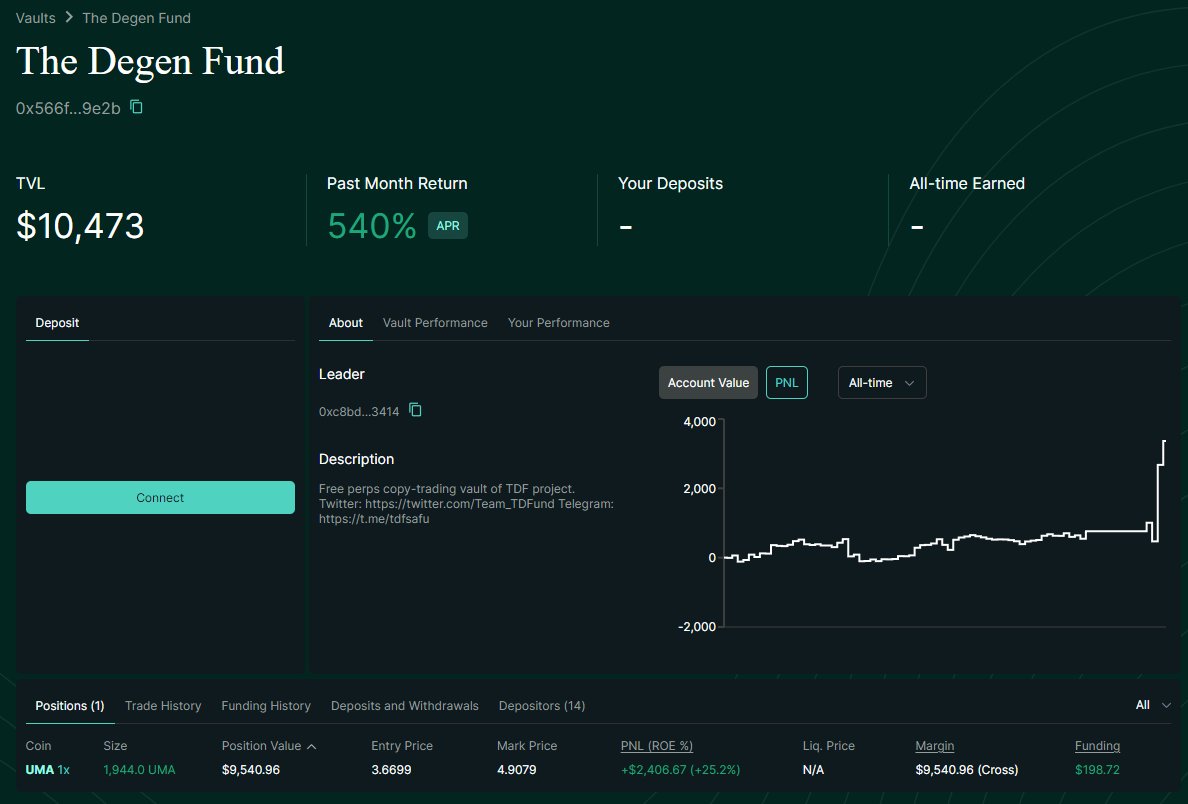Click the Connect button

(160, 497)
